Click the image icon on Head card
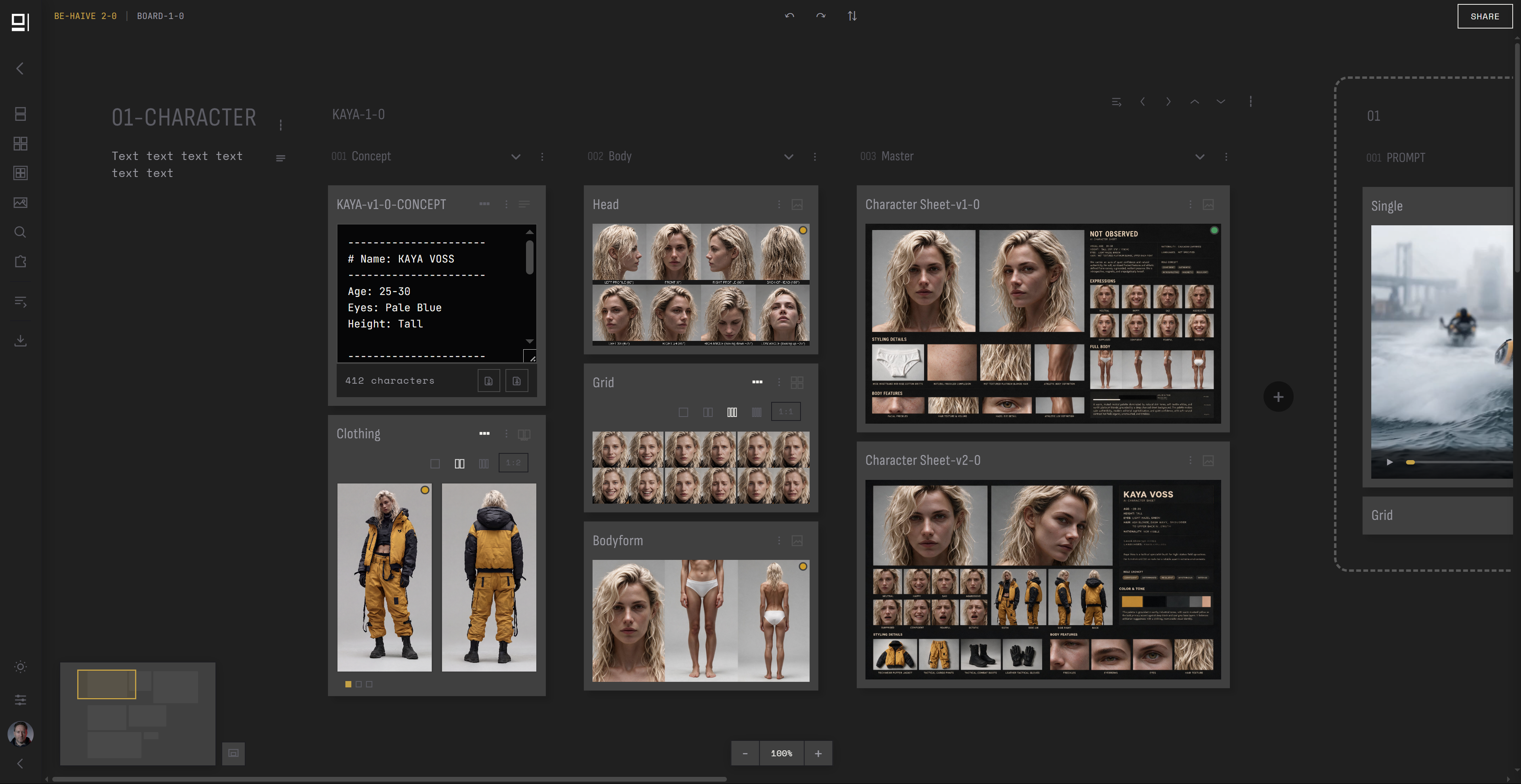Screen dimensions: 1521x784 797,204
